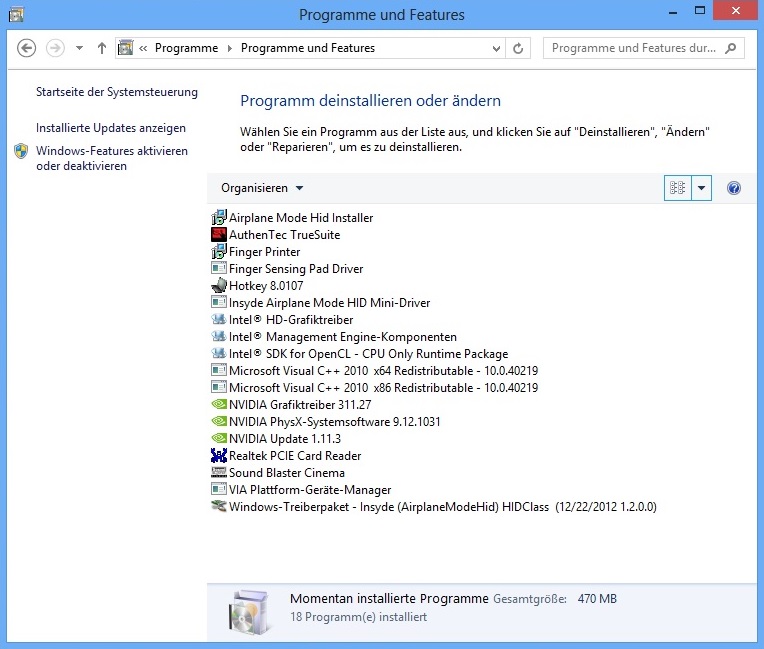Select Sound Blaster Cinema entry
This screenshot has width=764, height=649.
point(287,473)
